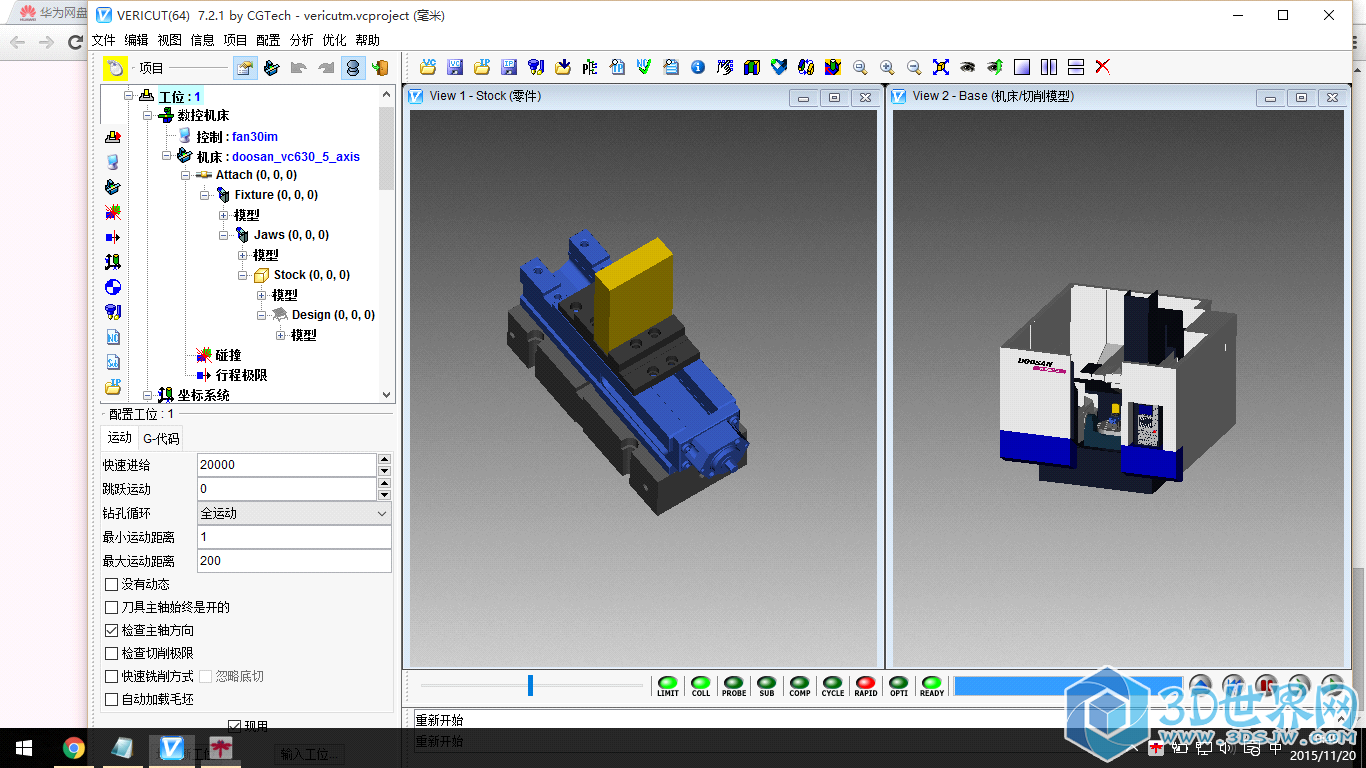Image resolution: width=1366 pixels, height=768 pixels.
Task: Open the 编辑 menu
Action: coord(136,40)
